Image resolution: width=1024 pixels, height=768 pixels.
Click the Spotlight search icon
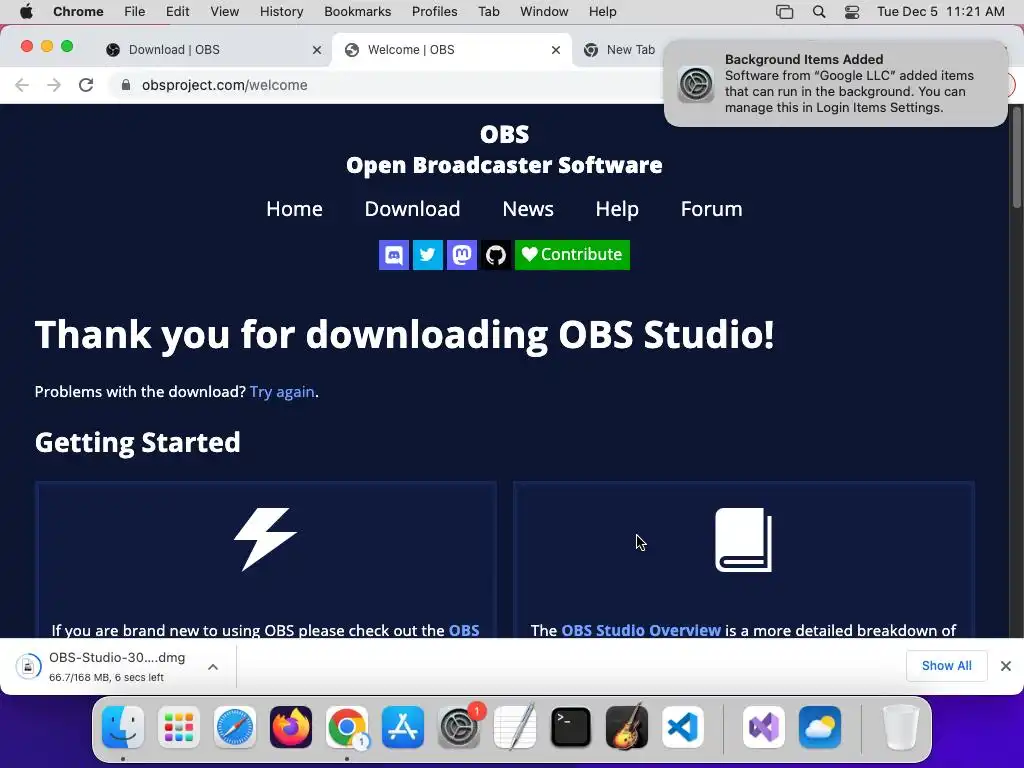[818, 12]
